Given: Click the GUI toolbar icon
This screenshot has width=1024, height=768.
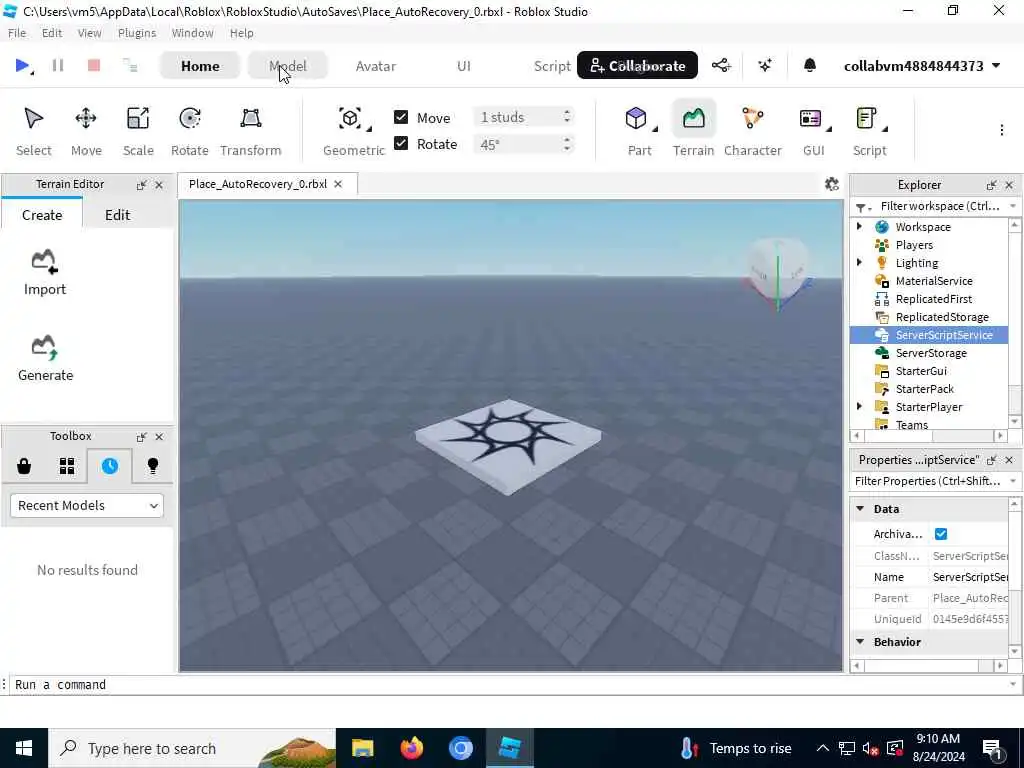Looking at the screenshot, I should [813, 131].
